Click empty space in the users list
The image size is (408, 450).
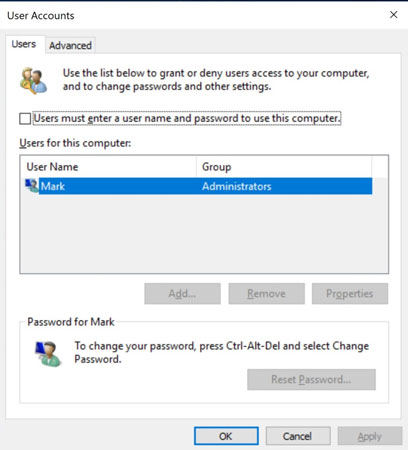(204, 233)
